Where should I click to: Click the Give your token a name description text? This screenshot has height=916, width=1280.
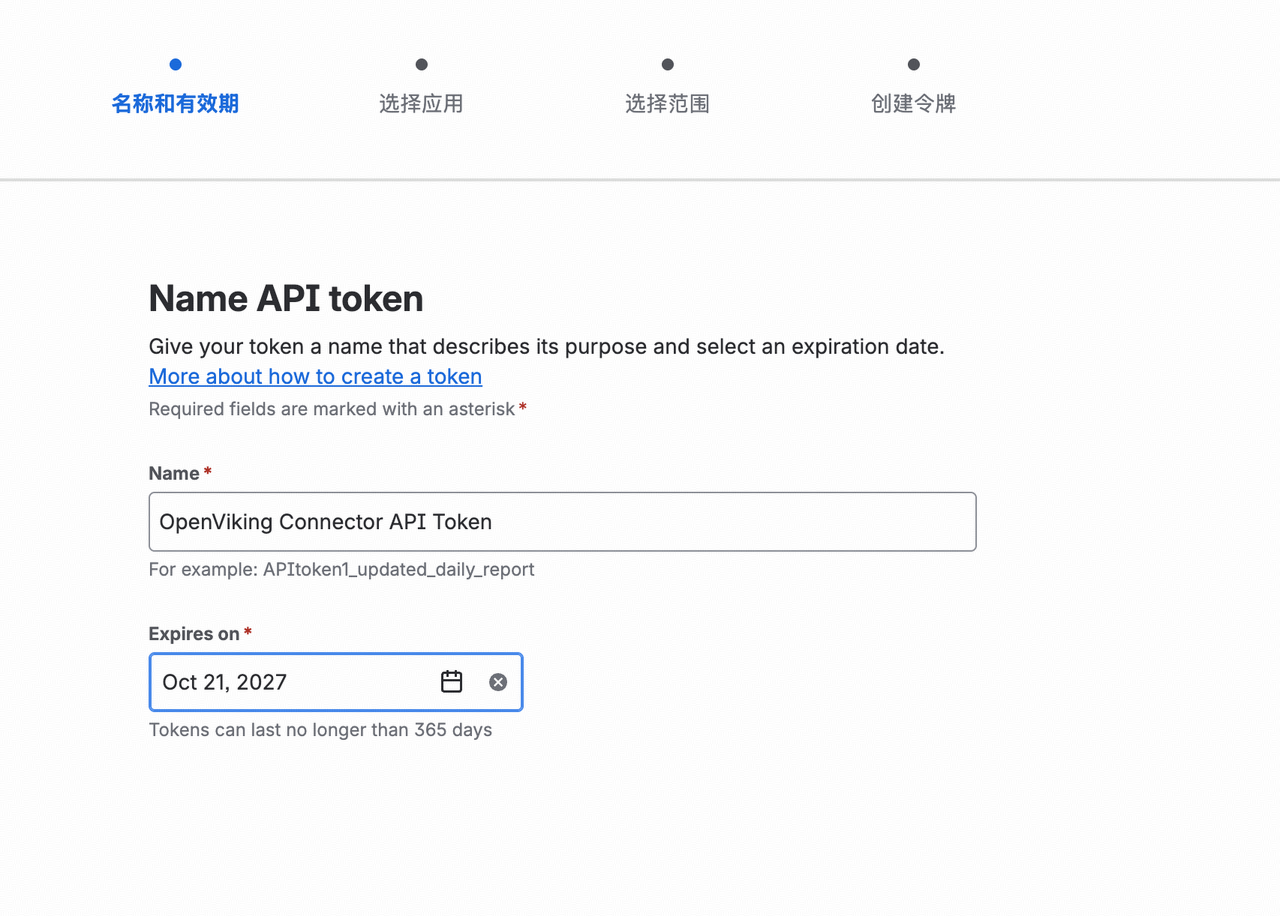547,347
